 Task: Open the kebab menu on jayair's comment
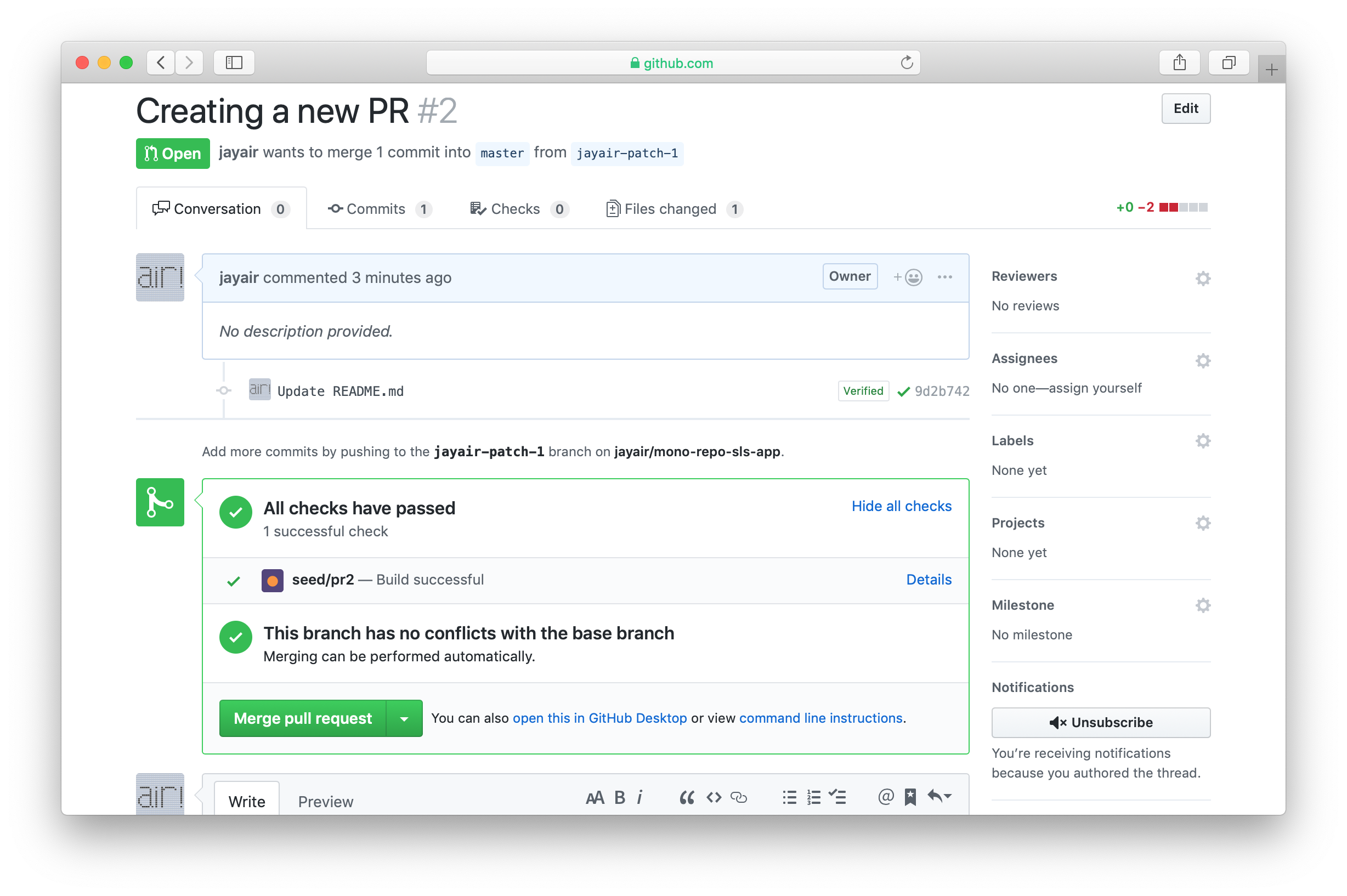click(x=944, y=276)
